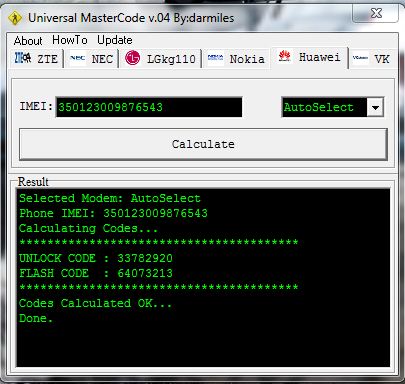Open the LGkg110 tab

[161, 59]
